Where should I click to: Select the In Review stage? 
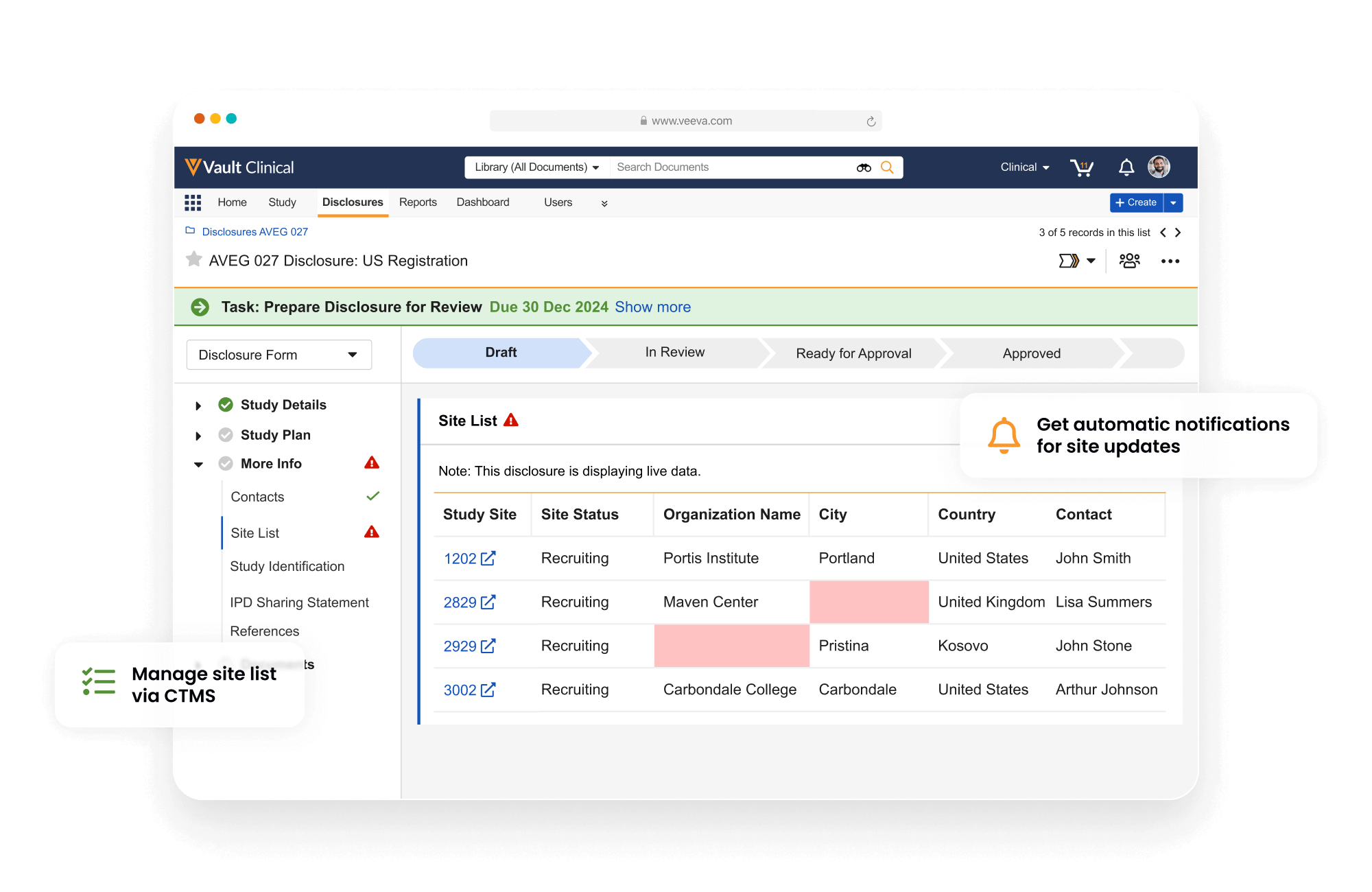674,353
